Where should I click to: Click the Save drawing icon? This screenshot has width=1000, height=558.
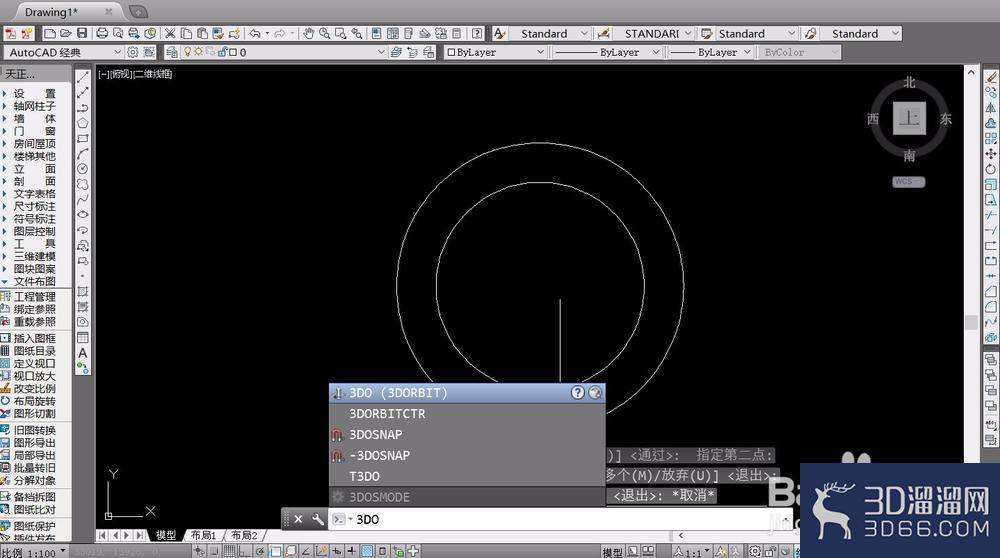point(82,33)
